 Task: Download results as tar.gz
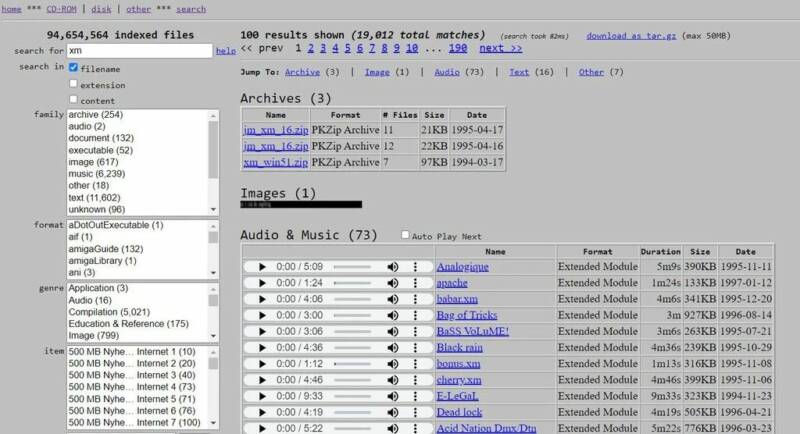[x=631, y=36]
